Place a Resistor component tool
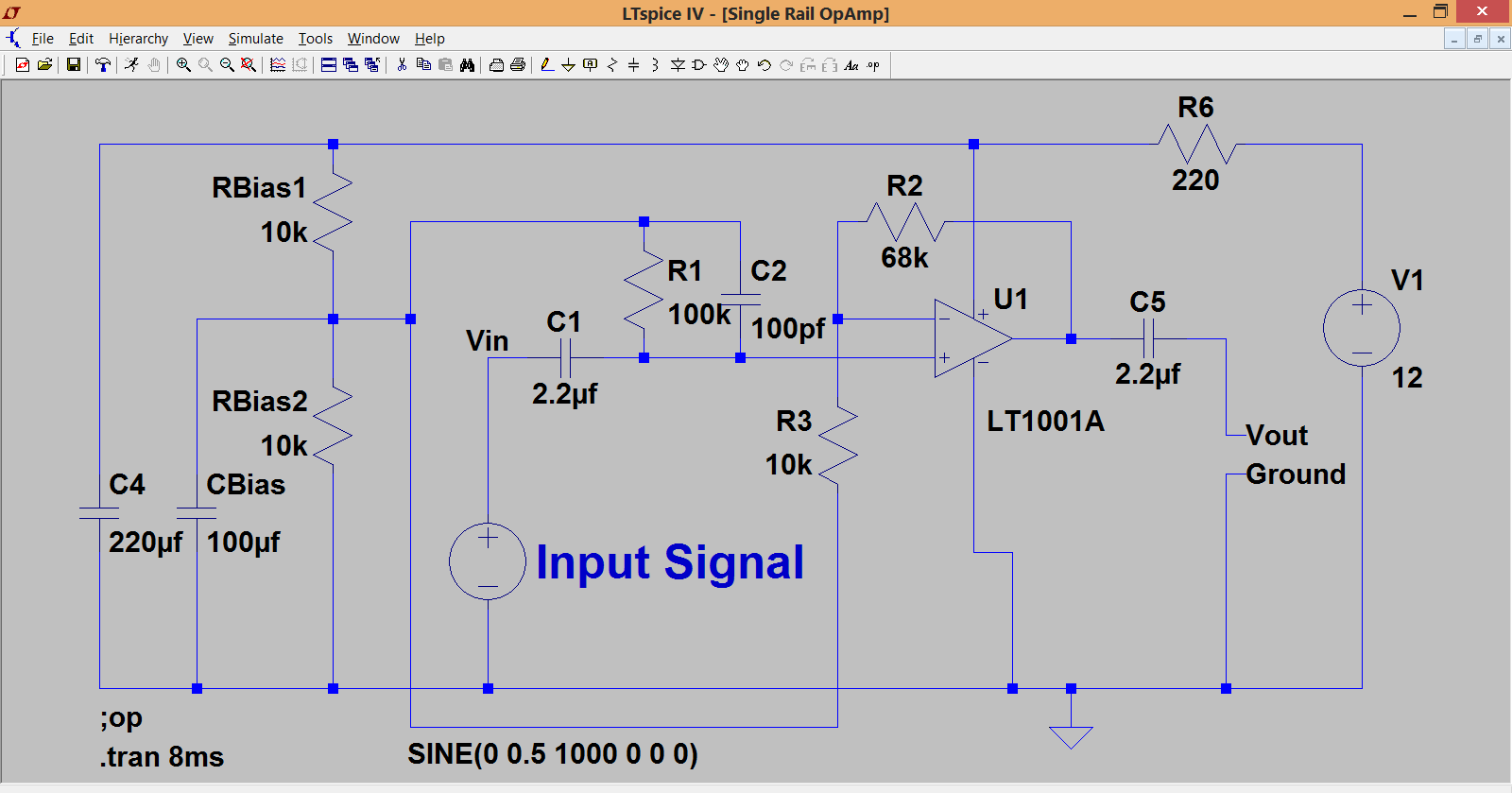This screenshot has height=793, width=1512. (612, 65)
